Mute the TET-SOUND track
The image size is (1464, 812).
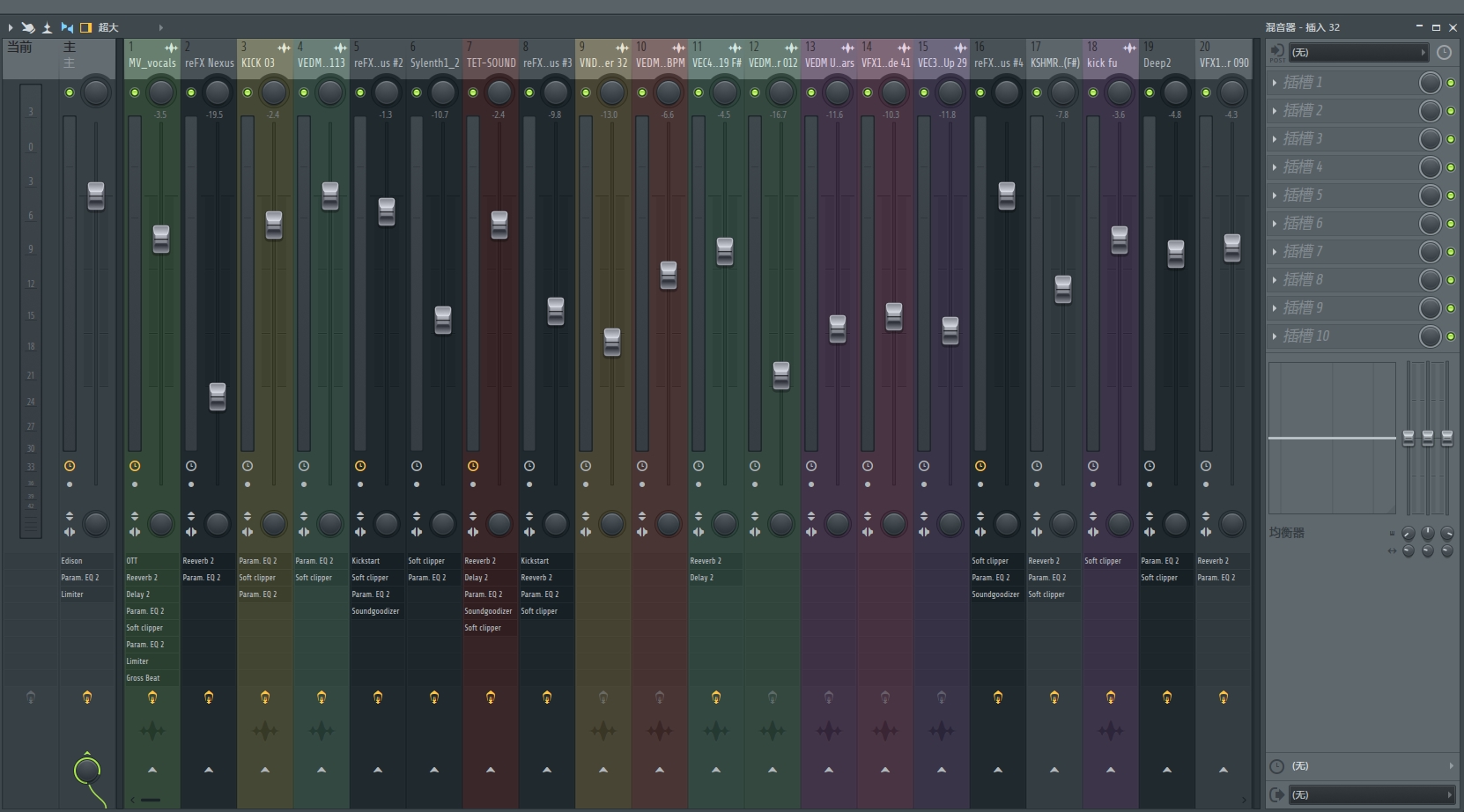point(473,92)
